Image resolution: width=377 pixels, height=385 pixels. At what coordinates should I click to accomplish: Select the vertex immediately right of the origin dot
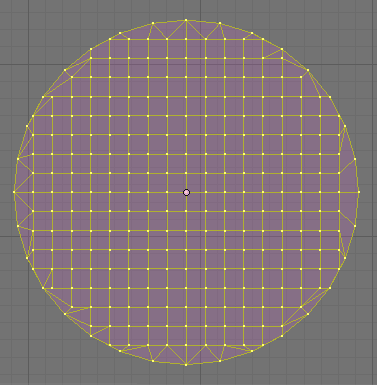point(205,192)
